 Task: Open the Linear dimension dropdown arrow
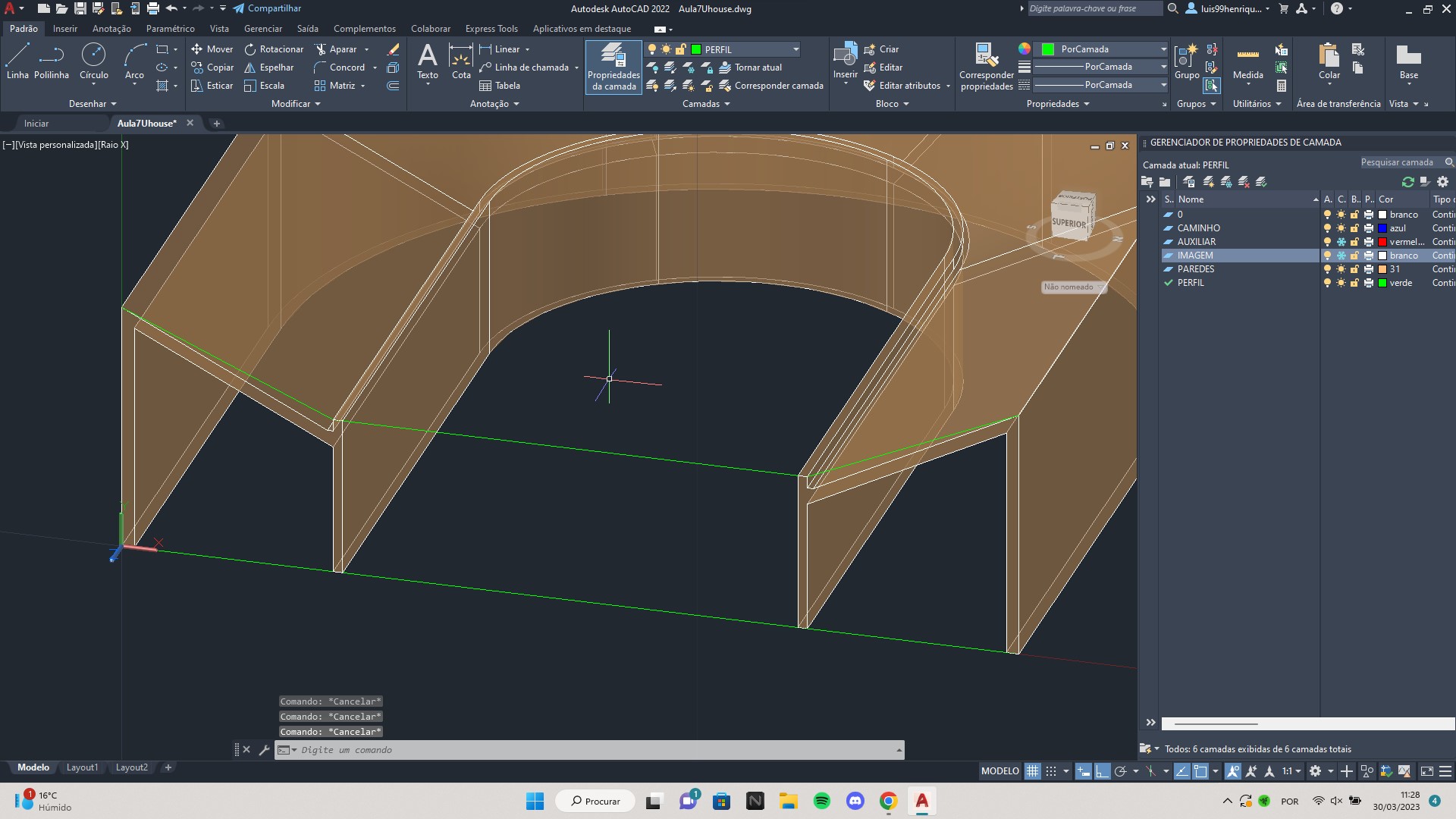click(x=527, y=49)
